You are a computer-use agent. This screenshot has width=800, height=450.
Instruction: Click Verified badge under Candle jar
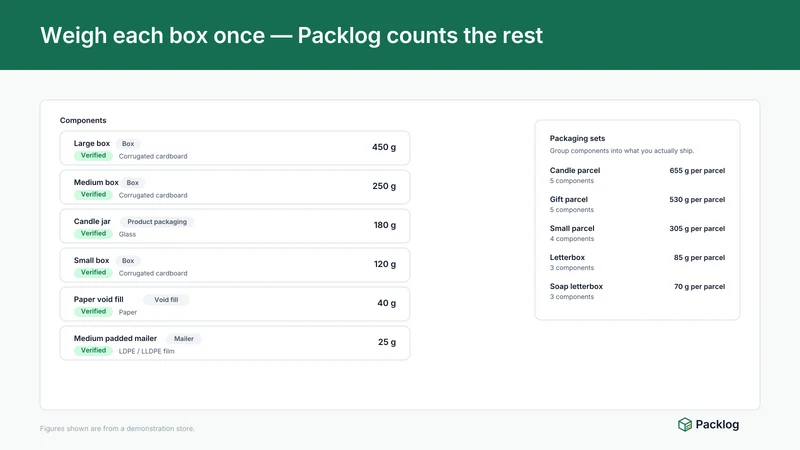(93, 234)
